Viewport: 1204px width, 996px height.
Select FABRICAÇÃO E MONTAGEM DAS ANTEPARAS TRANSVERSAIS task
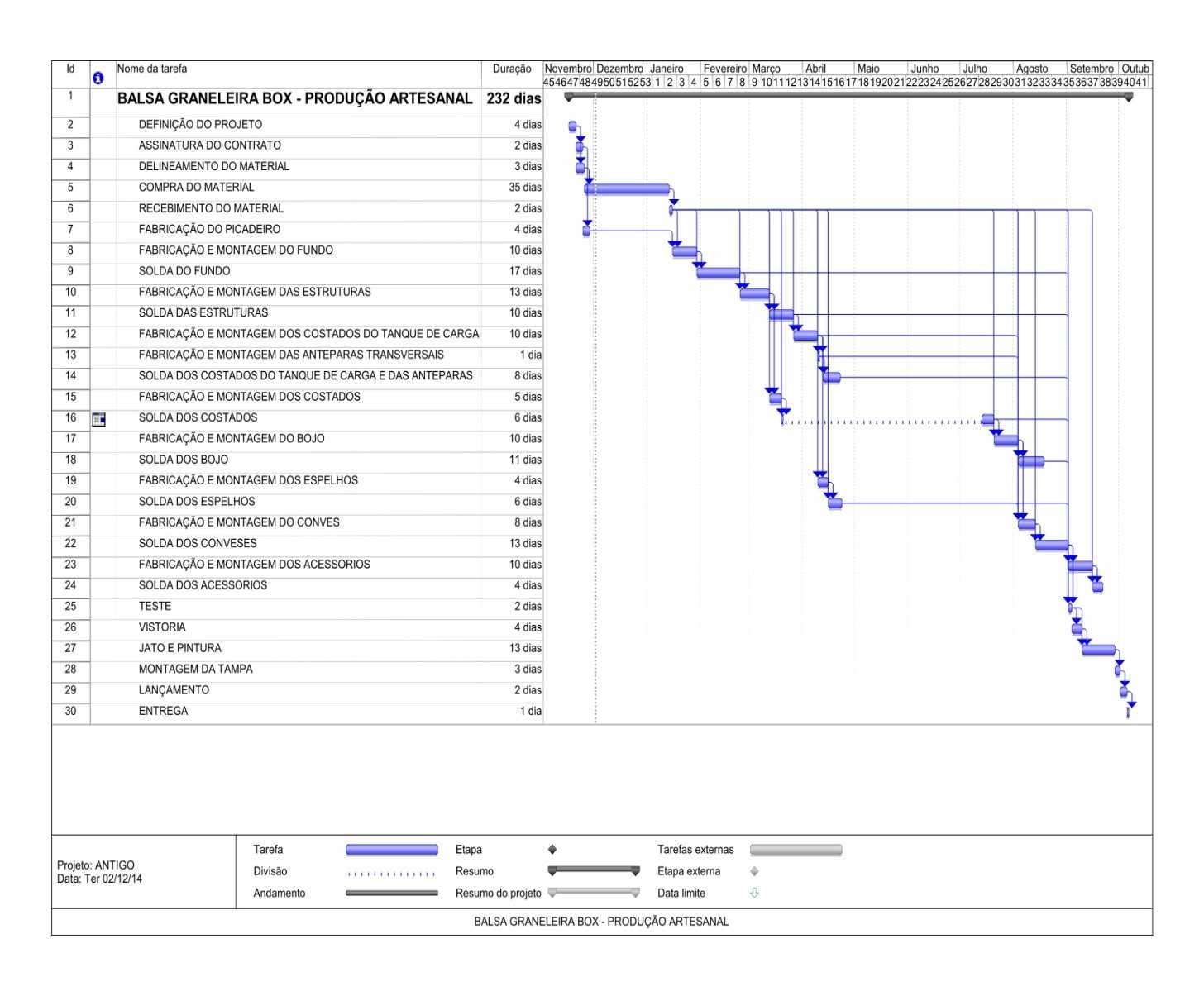(291, 355)
